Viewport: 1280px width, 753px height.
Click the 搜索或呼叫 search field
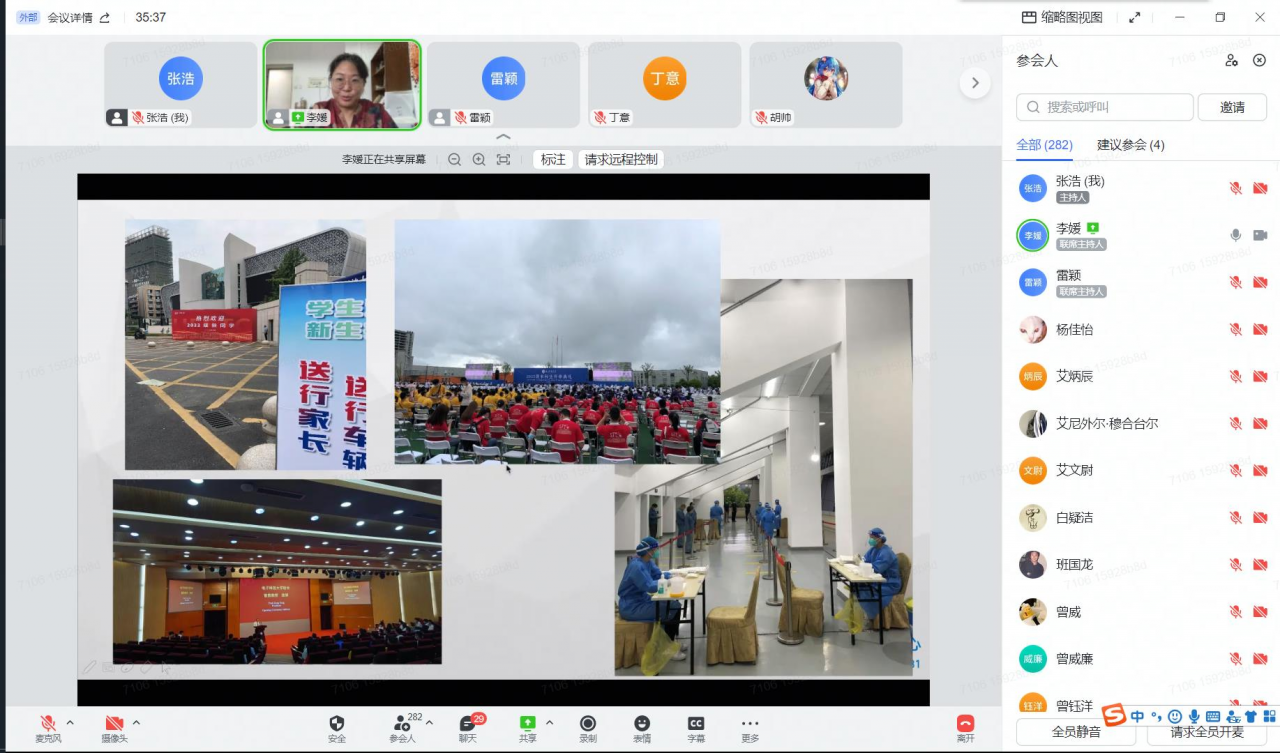click(x=1103, y=106)
